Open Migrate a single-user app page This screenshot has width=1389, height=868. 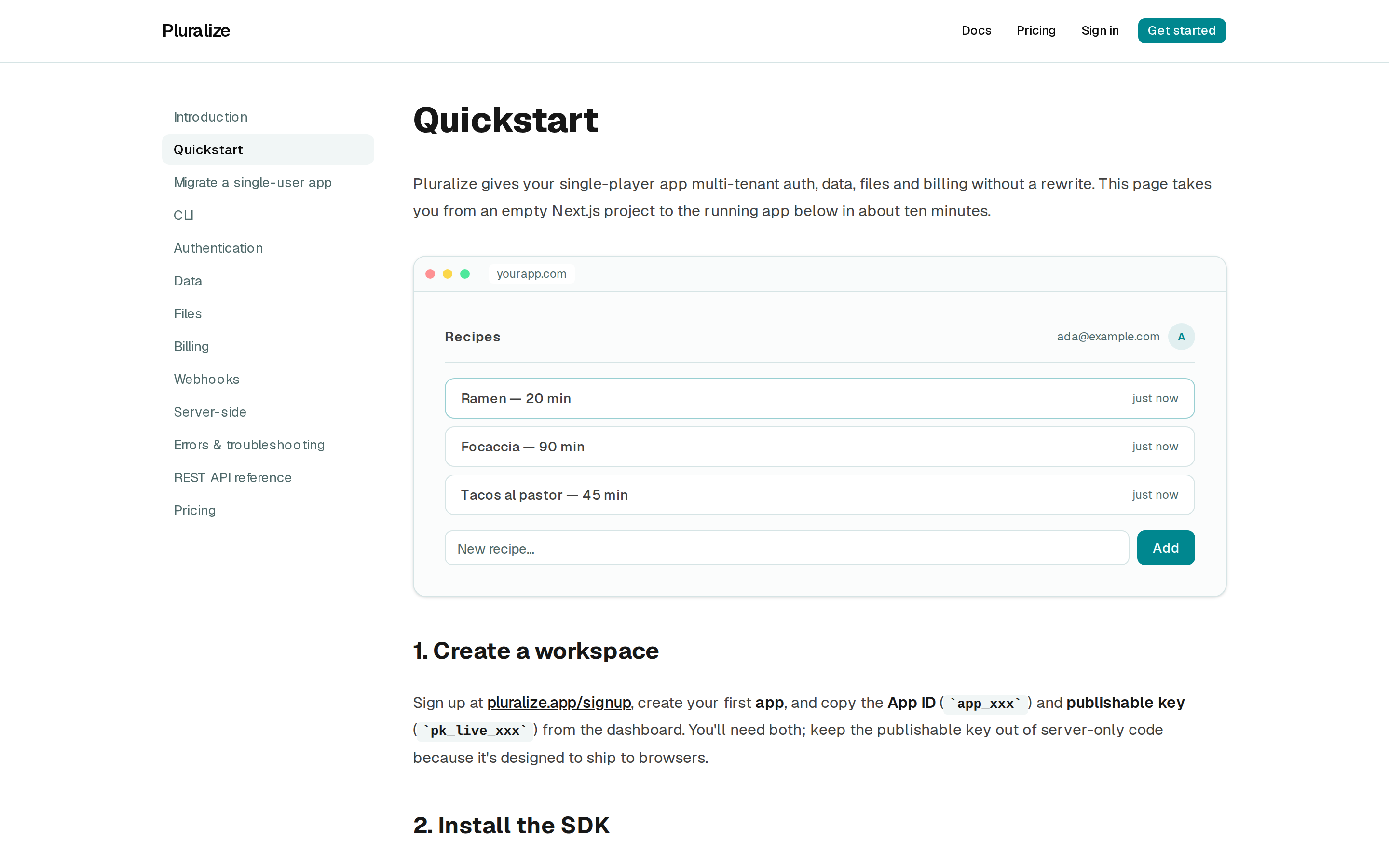(268, 182)
